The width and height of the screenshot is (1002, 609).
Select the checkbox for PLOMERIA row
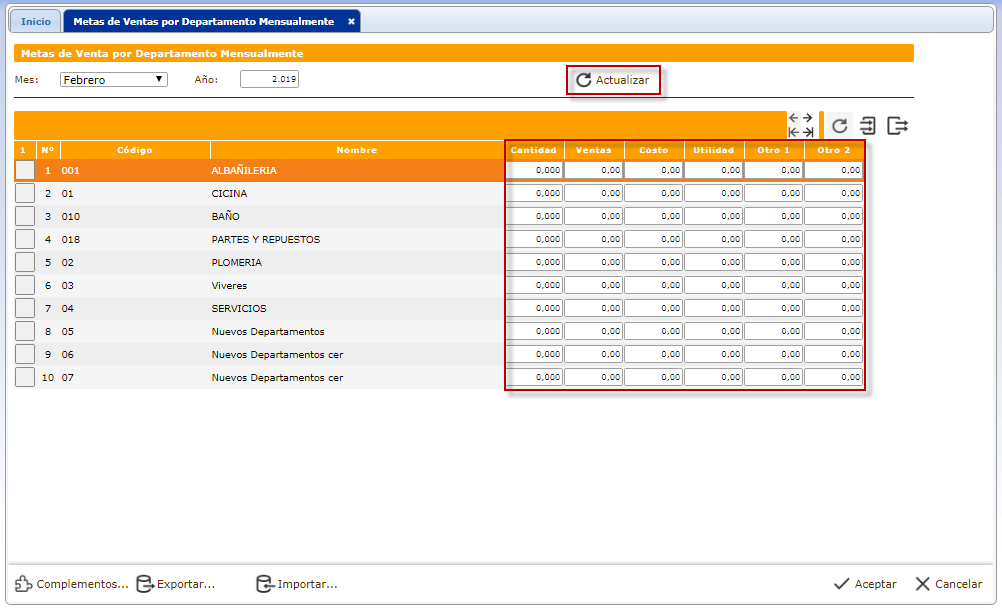[25, 263]
